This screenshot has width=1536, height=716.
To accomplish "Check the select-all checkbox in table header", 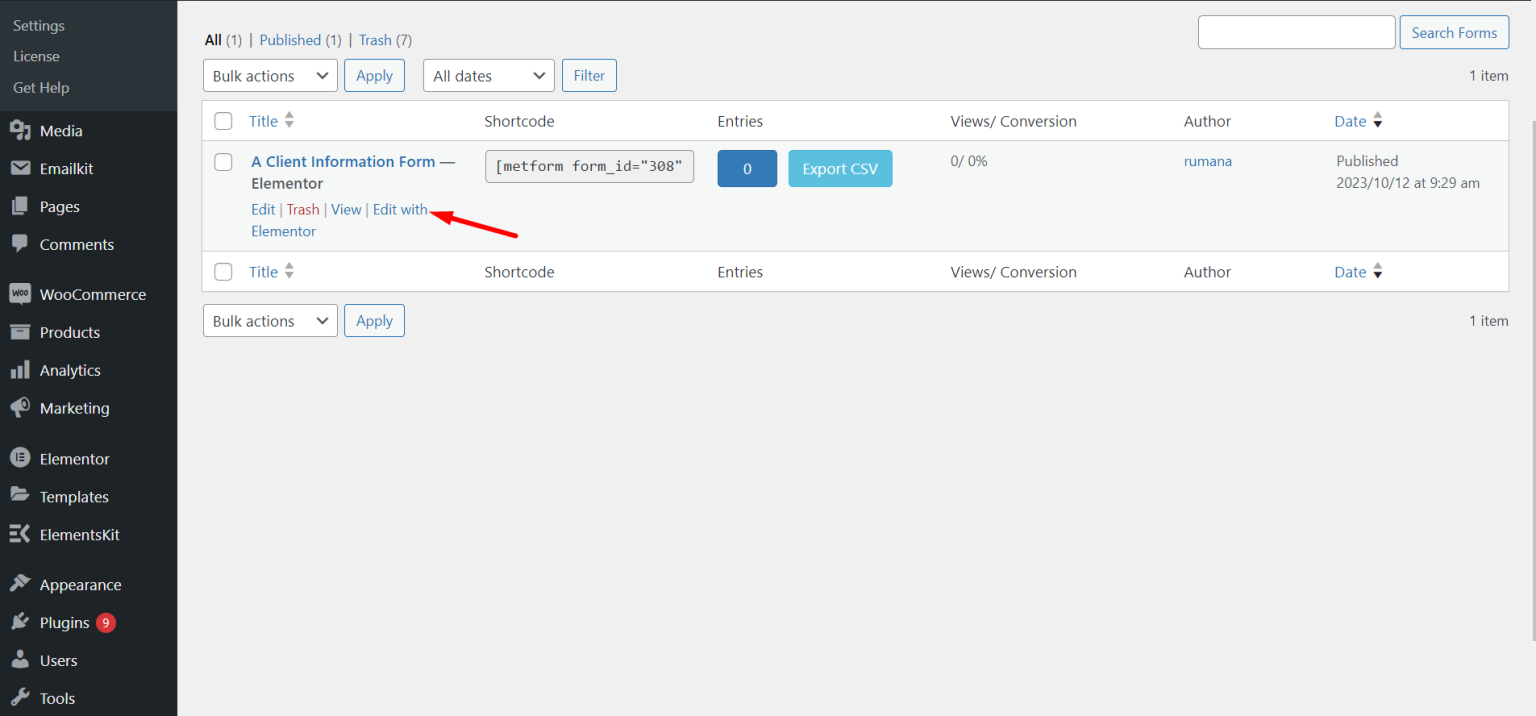I will 223,120.
